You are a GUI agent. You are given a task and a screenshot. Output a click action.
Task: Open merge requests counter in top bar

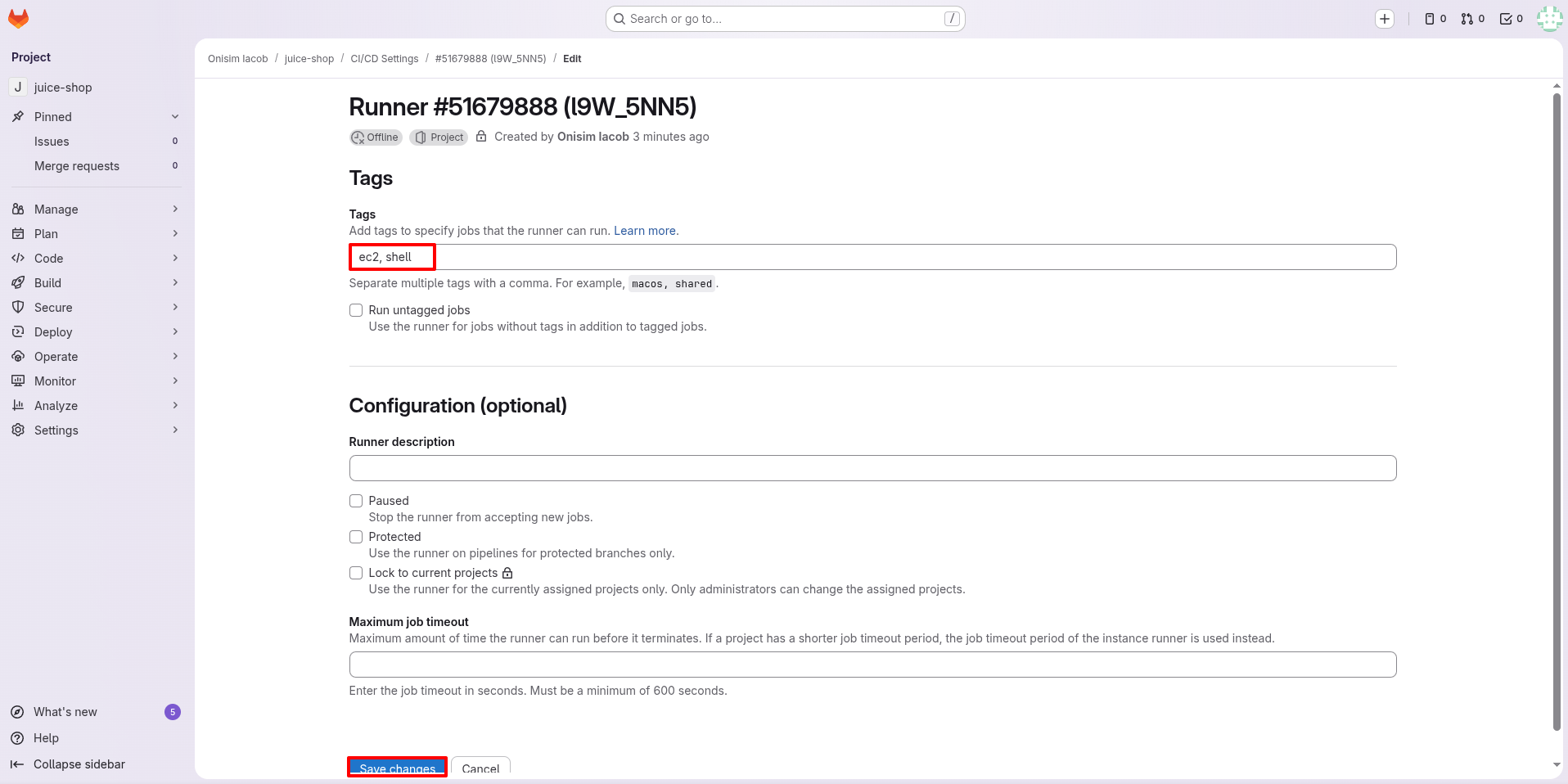click(1473, 19)
